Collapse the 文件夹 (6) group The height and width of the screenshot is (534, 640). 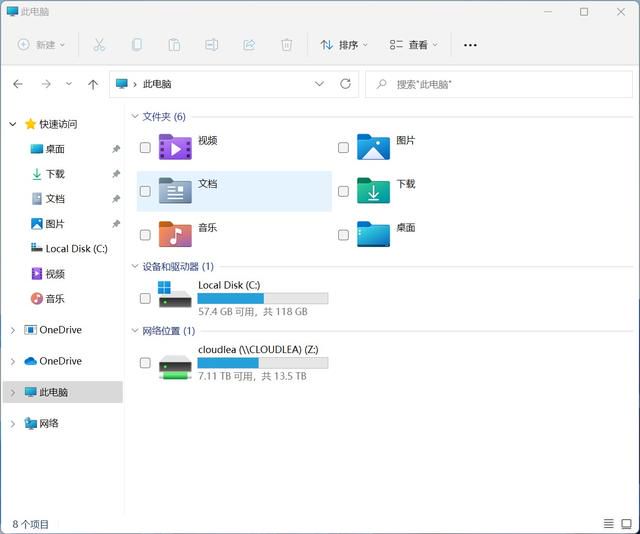coord(135,116)
